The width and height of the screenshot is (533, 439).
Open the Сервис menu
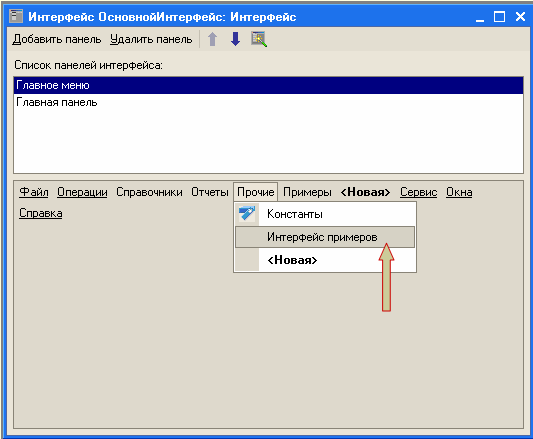[x=418, y=192]
